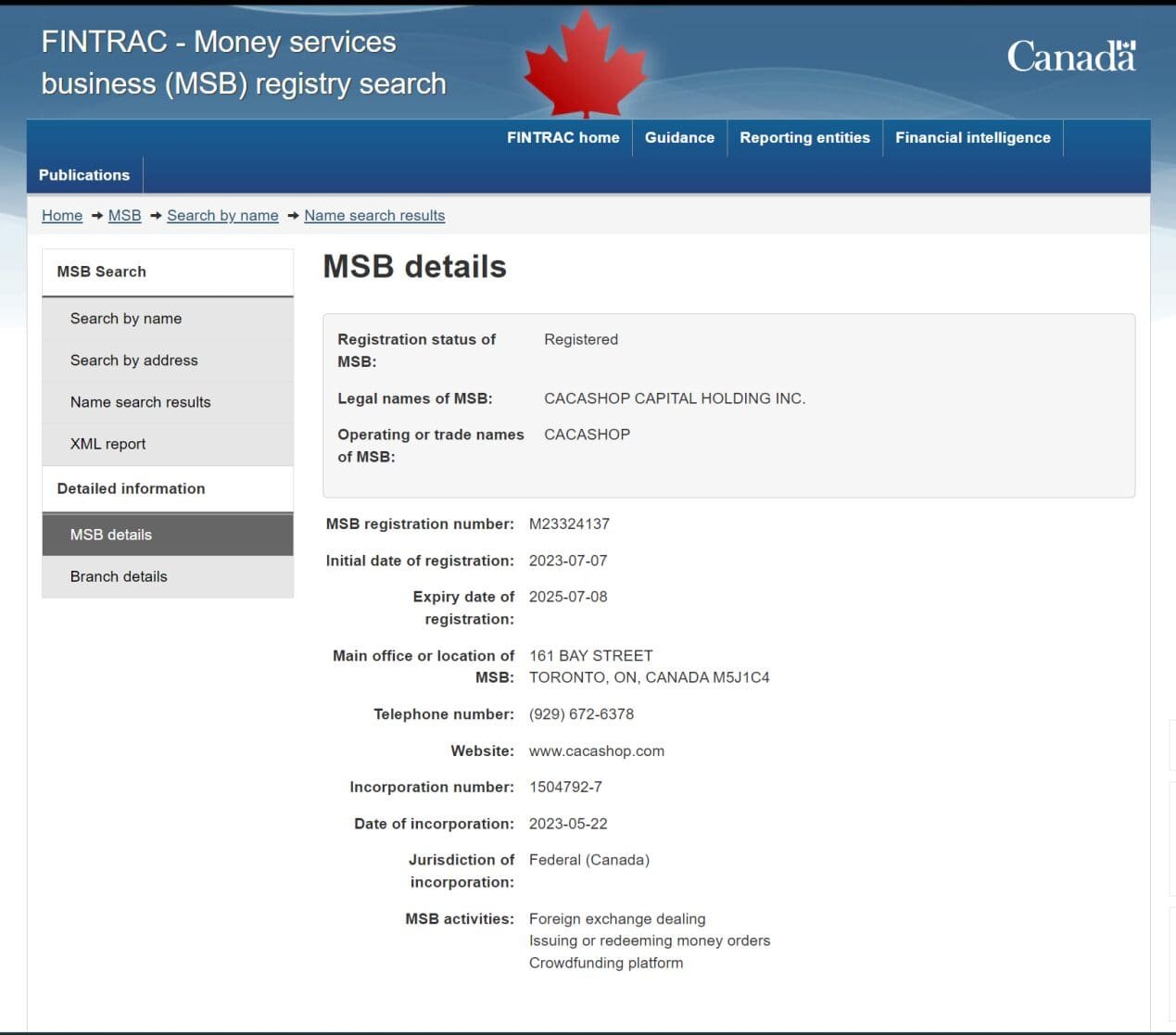Click the Home breadcrumb link
The width and height of the screenshot is (1176, 1035).
[x=62, y=216]
